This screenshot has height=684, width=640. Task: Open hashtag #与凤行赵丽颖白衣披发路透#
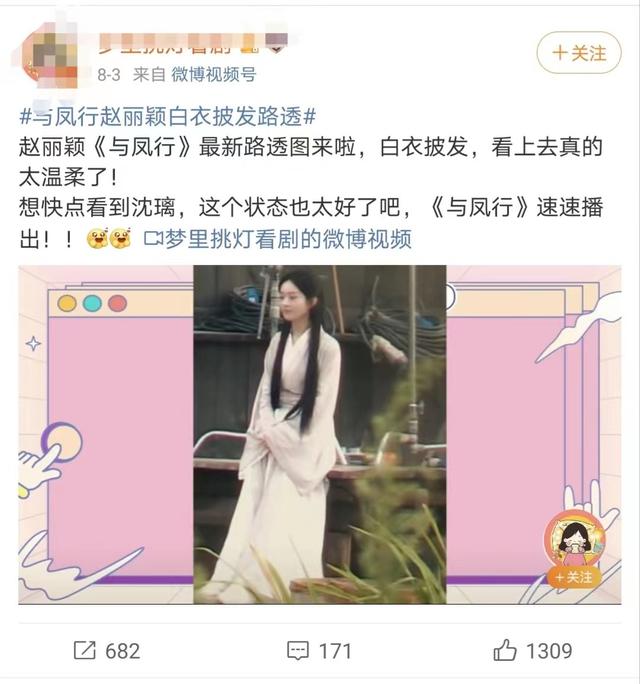click(x=168, y=116)
